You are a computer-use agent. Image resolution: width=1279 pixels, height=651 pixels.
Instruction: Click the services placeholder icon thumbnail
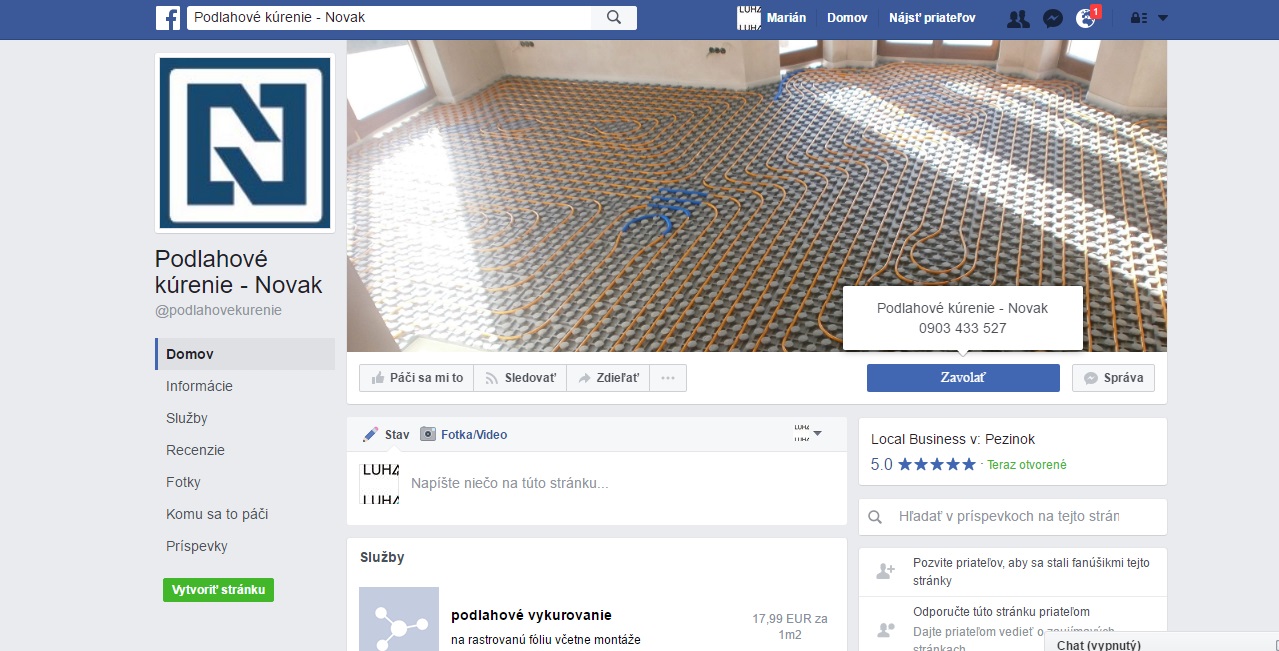point(399,620)
